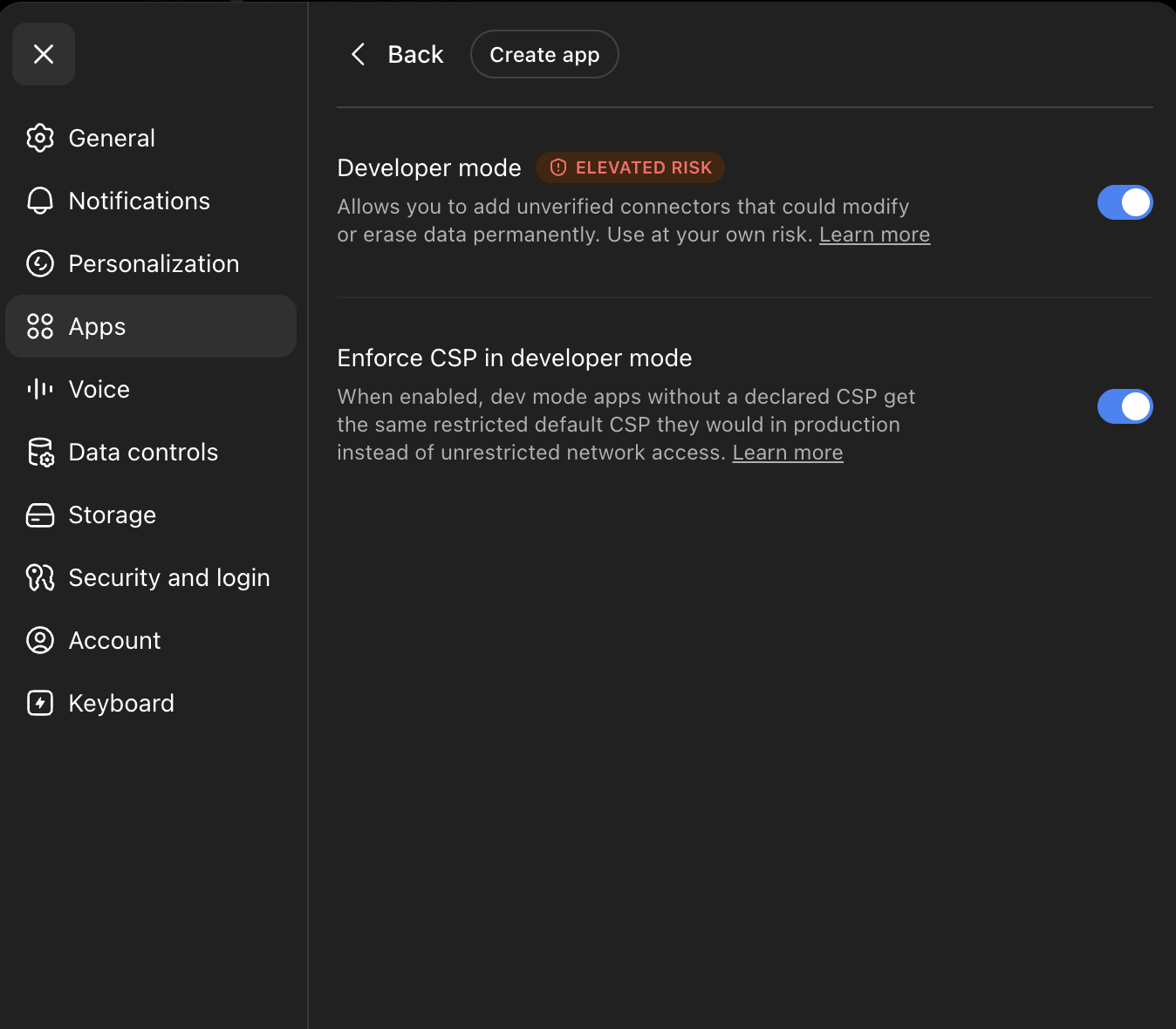Image resolution: width=1176 pixels, height=1029 pixels.
Task: Click the Storage drive icon
Action: coord(40,514)
